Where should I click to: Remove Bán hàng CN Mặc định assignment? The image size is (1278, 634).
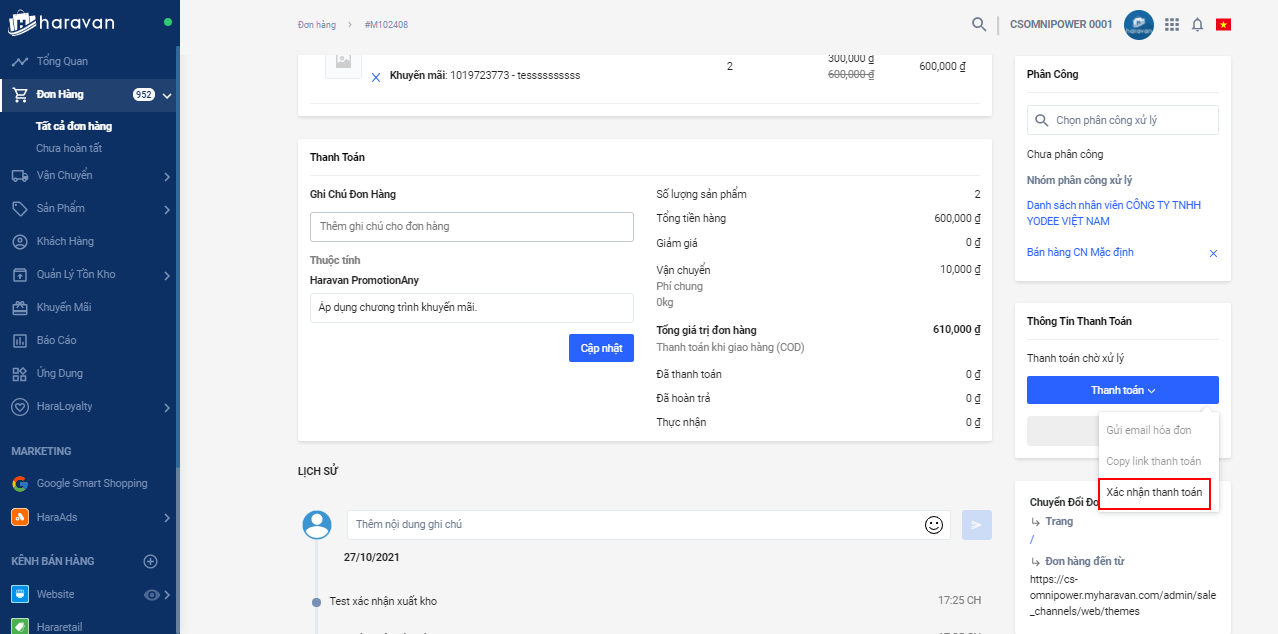coord(1213,254)
